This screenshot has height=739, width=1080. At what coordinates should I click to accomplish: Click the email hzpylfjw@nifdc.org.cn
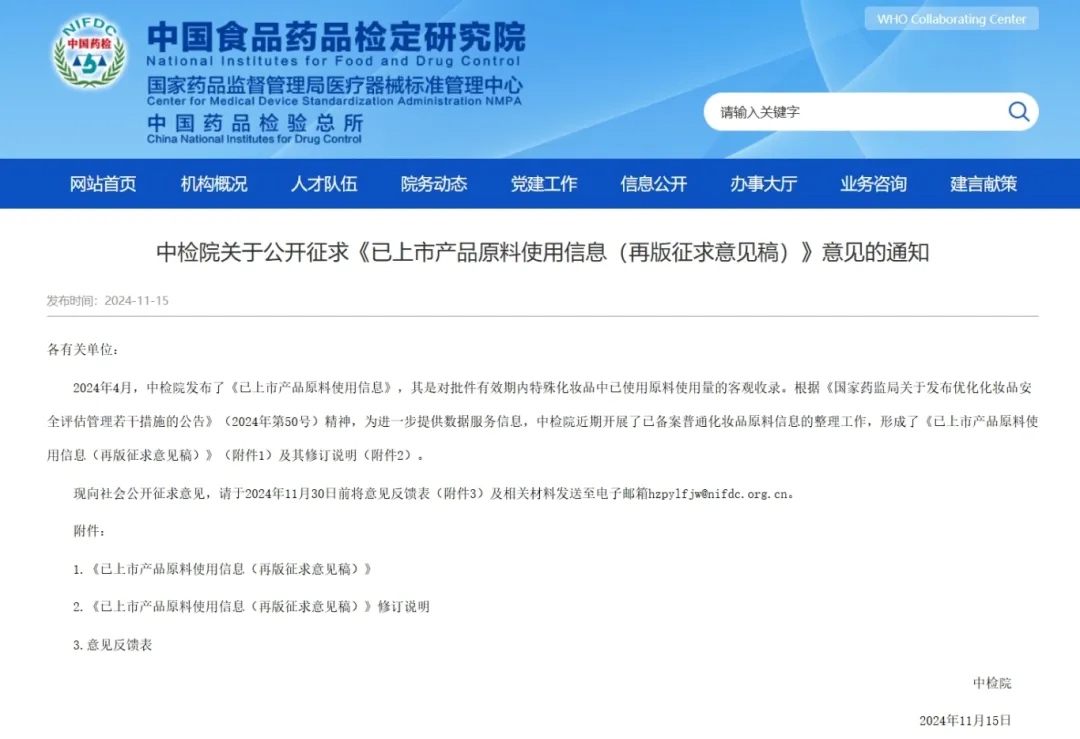(x=718, y=494)
